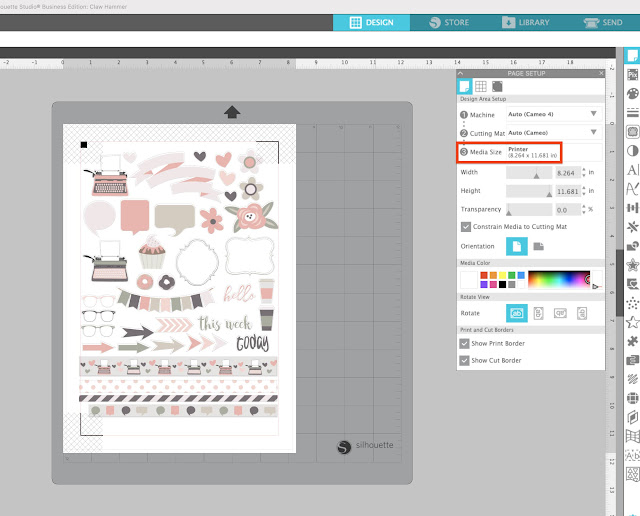640x516 pixels.
Task: Open the Machine dropdown showing Auto (Cameo 4)
Action: coord(554,114)
